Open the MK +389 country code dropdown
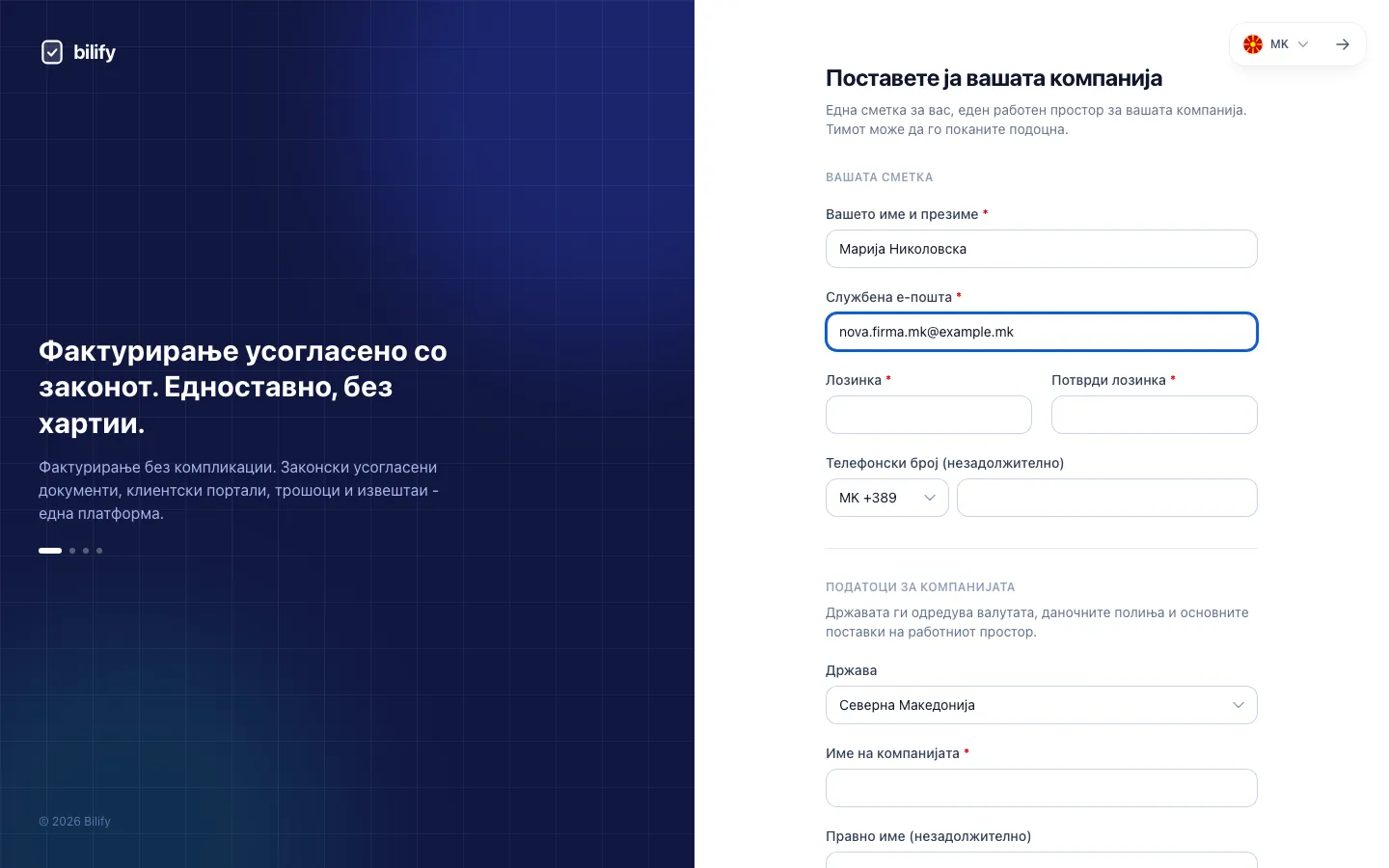The height and width of the screenshot is (868, 1389). (x=887, y=498)
